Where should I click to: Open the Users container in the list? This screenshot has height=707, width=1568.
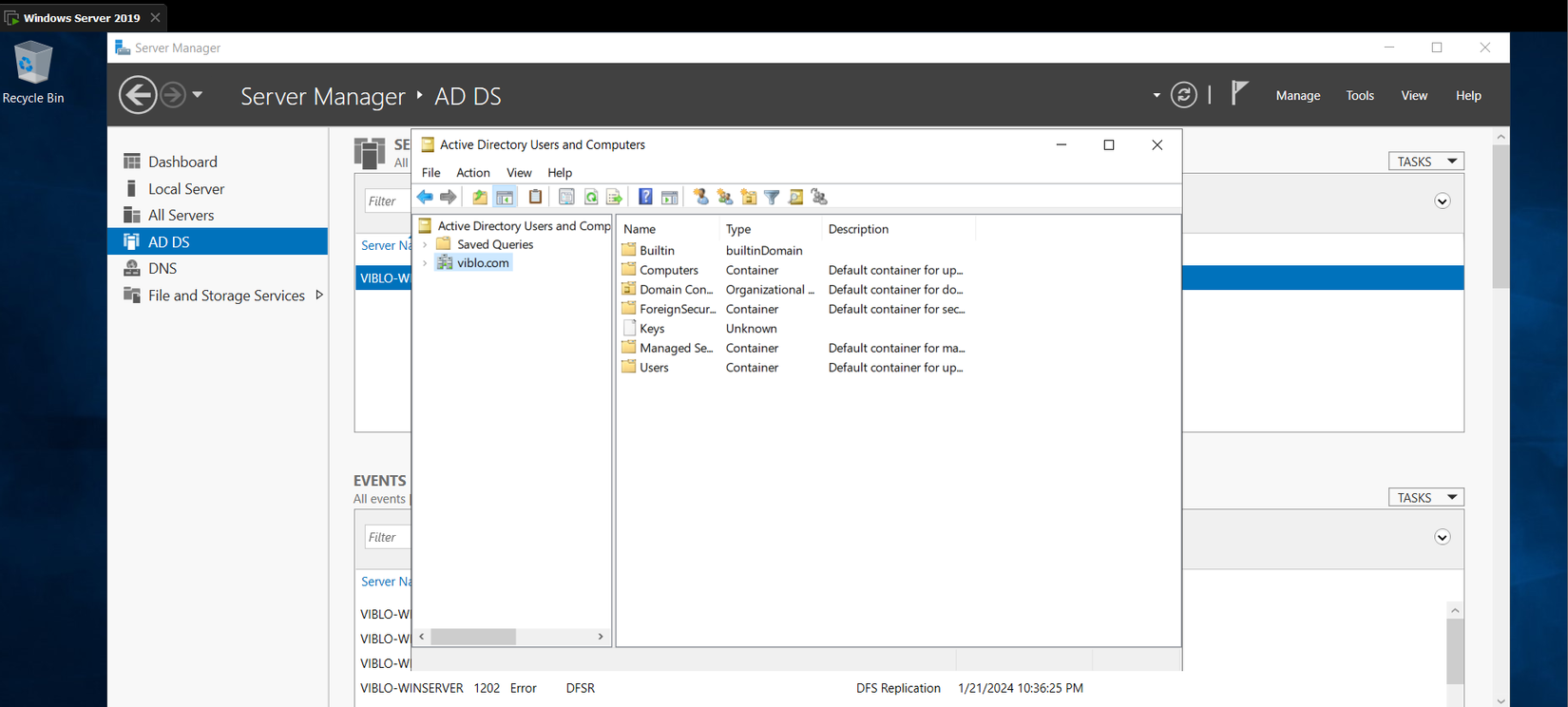point(654,368)
